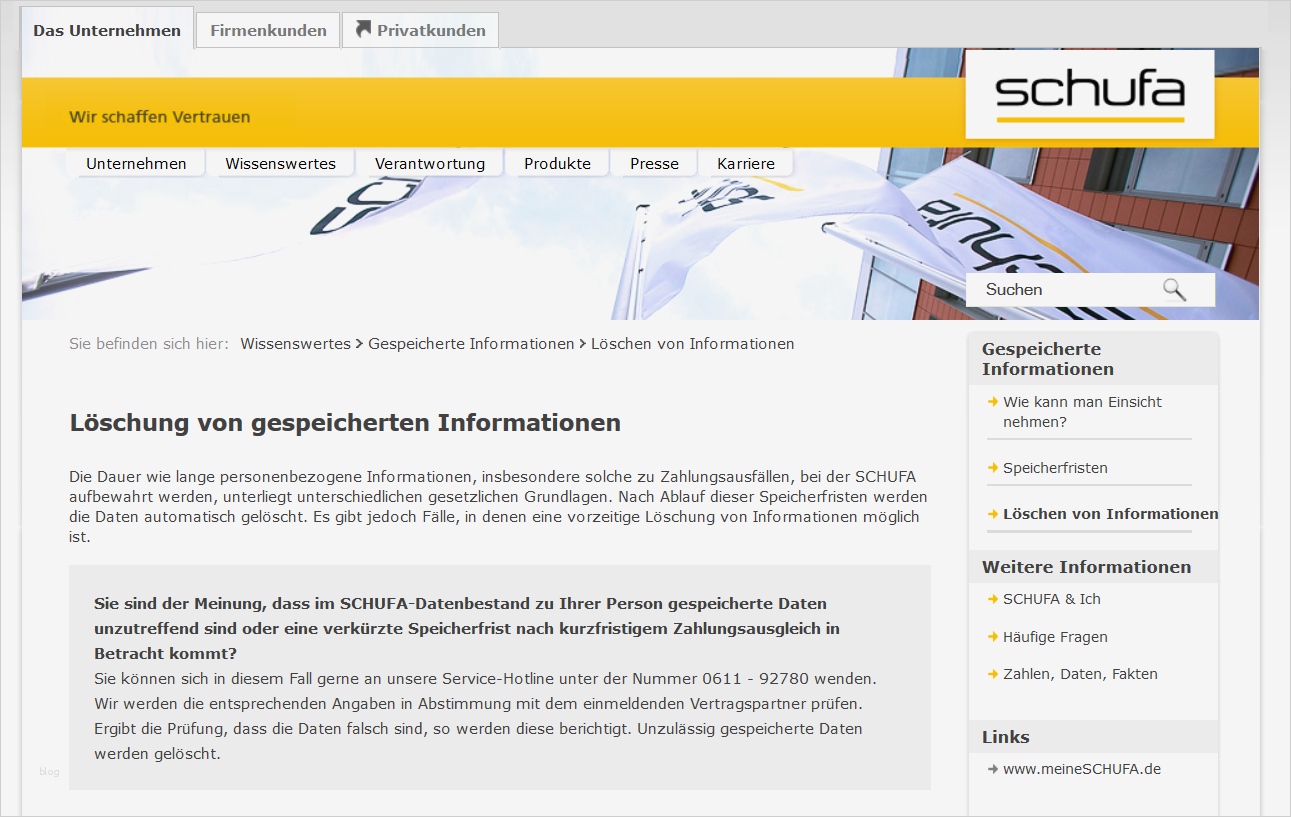Open the Karriere menu item
Viewport: 1291px width, 817px height.
click(x=744, y=162)
